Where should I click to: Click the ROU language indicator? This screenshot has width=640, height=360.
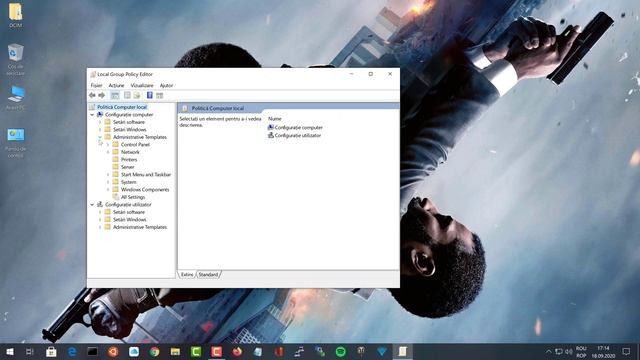(581, 351)
